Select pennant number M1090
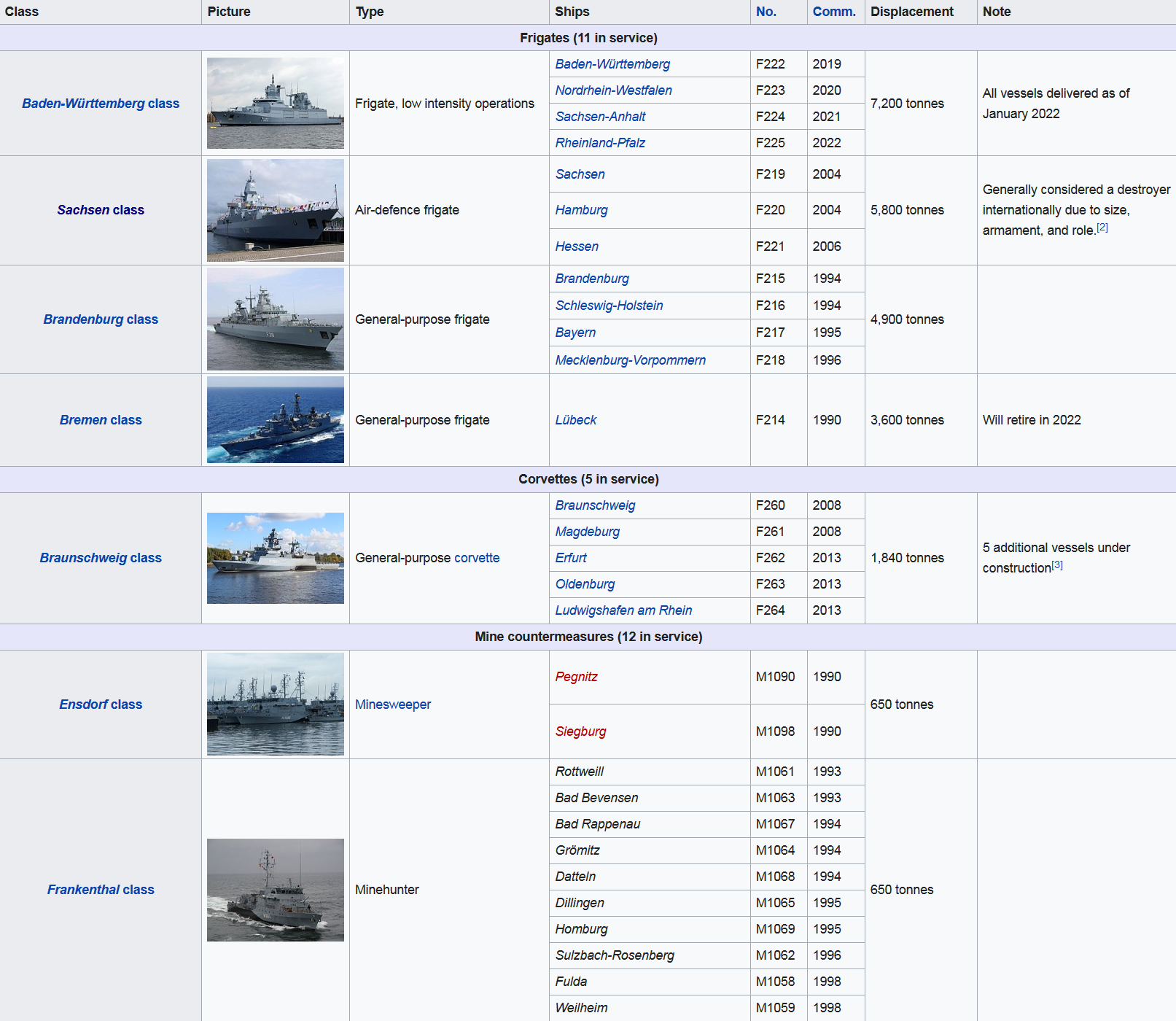This screenshot has width=1176, height=1021. 776,677
